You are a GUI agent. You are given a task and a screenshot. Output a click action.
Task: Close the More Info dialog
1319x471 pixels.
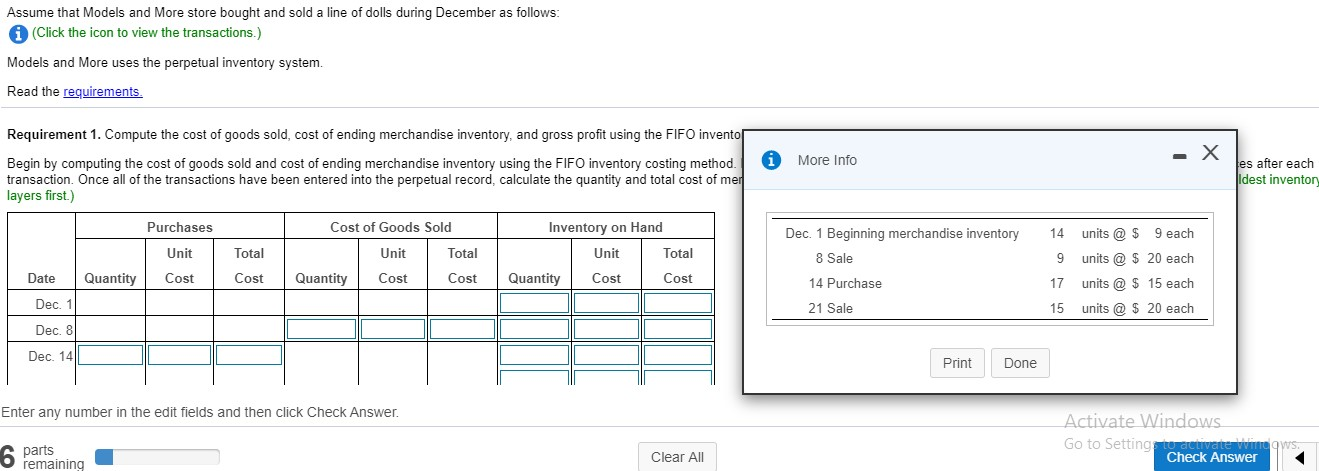pyautogui.click(x=1211, y=153)
